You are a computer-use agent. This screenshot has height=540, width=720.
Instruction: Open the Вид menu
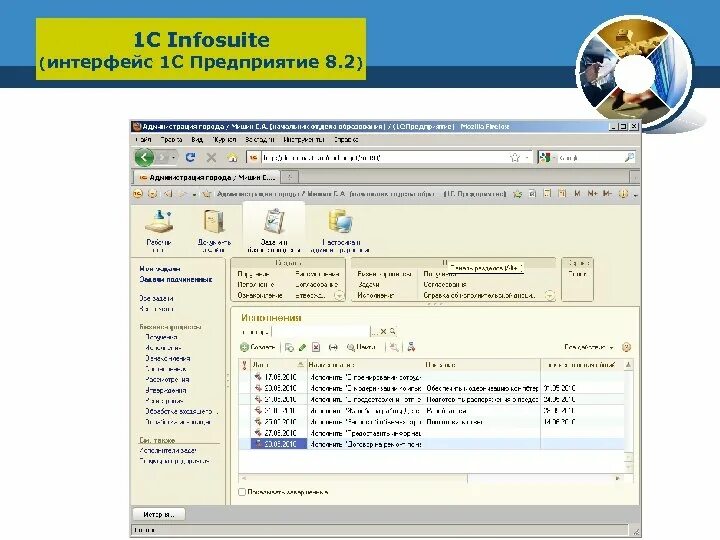coord(197,139)
